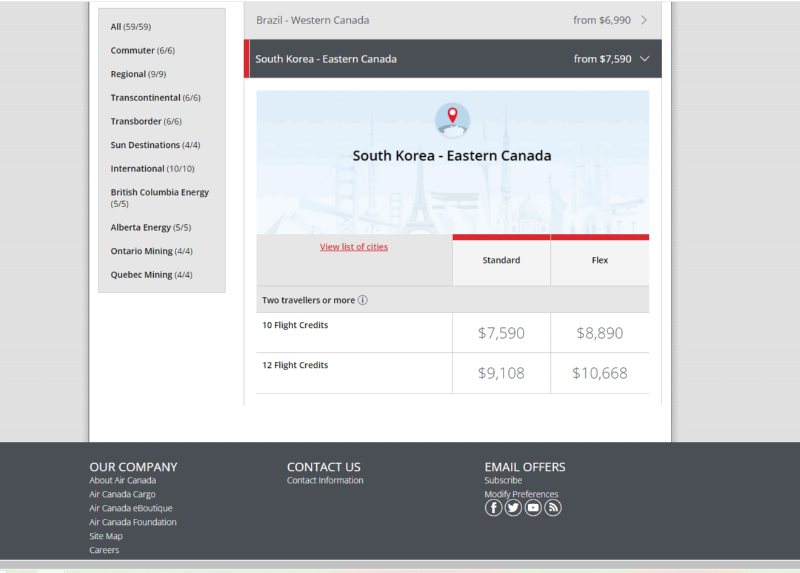Filter by Transcontinental passes
The width and height of the screenshot is (800, 573).
(155, 98)
